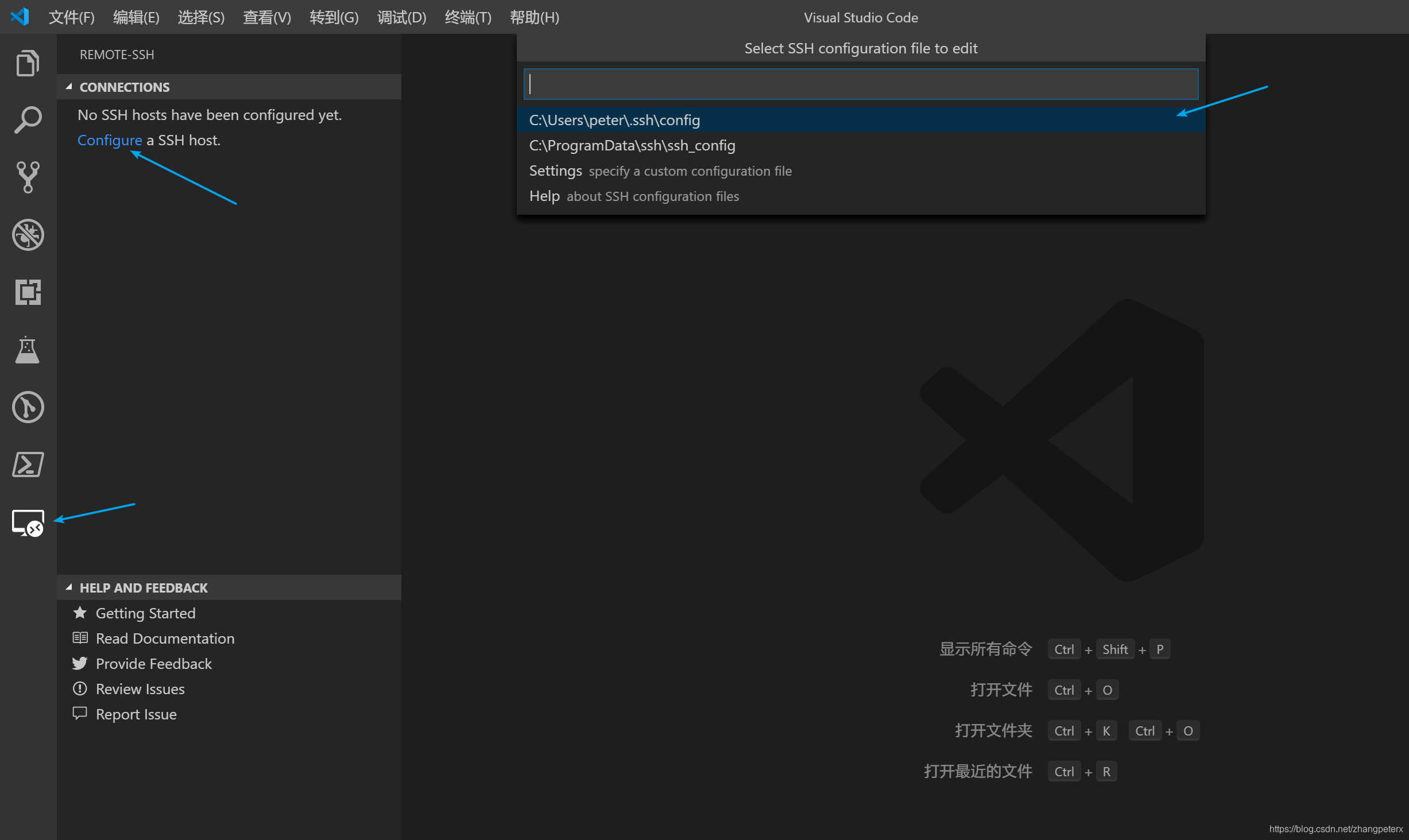
Task: Open the 转到(G) menu
Action: (x=334, y=17)
